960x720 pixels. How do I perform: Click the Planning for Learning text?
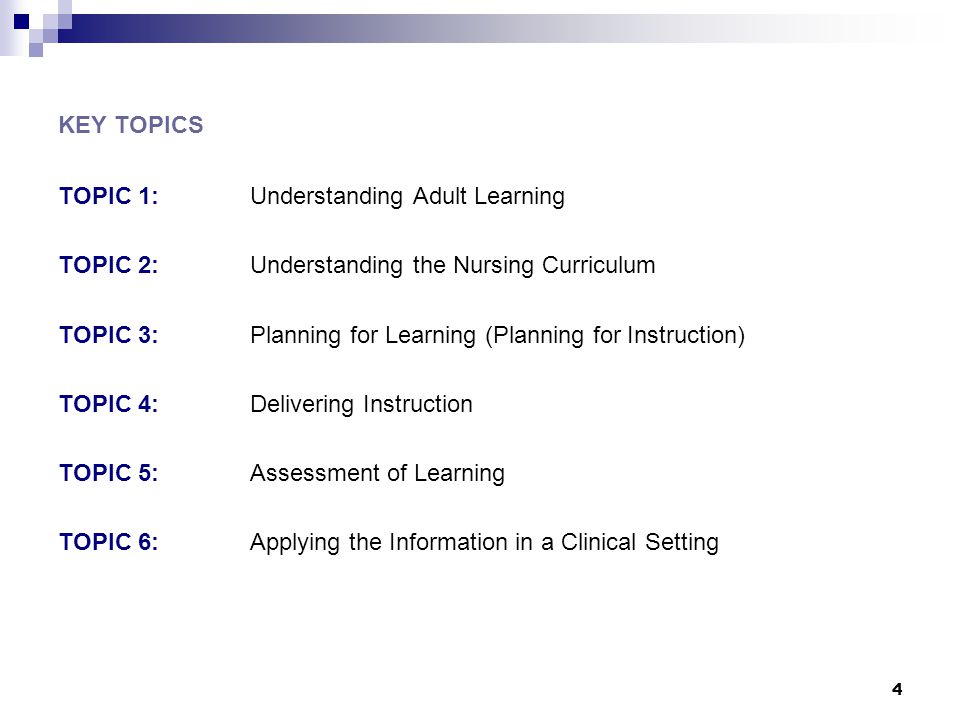[x=363, y=336]
